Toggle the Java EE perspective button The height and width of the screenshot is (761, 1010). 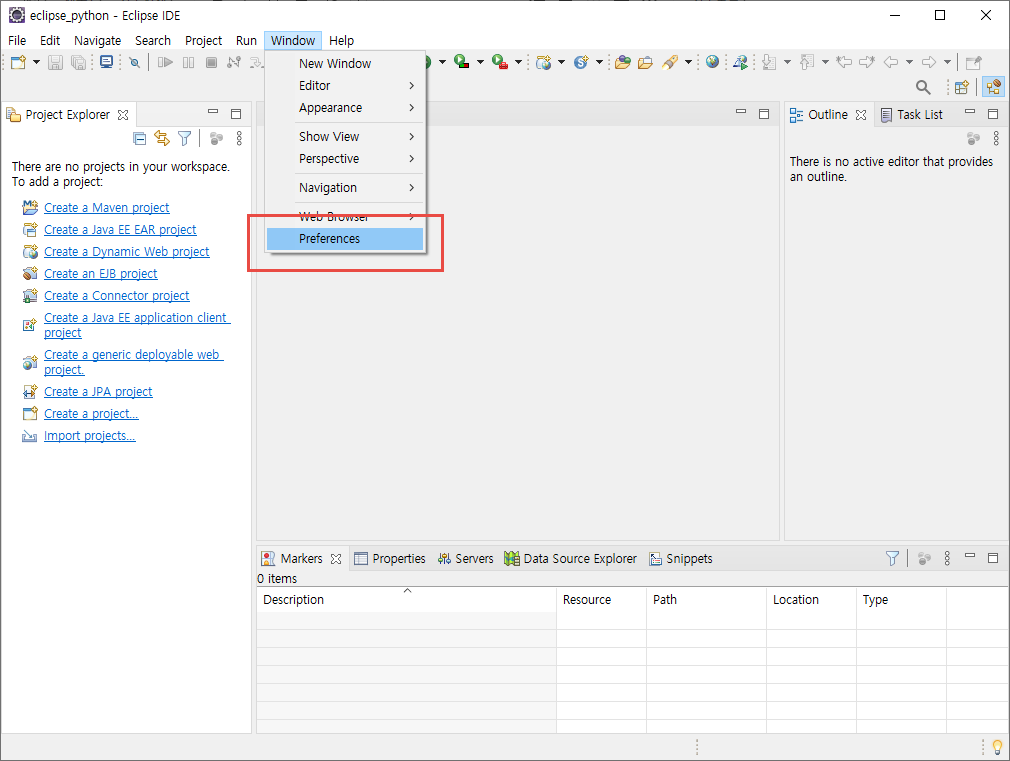coord(993,87)
